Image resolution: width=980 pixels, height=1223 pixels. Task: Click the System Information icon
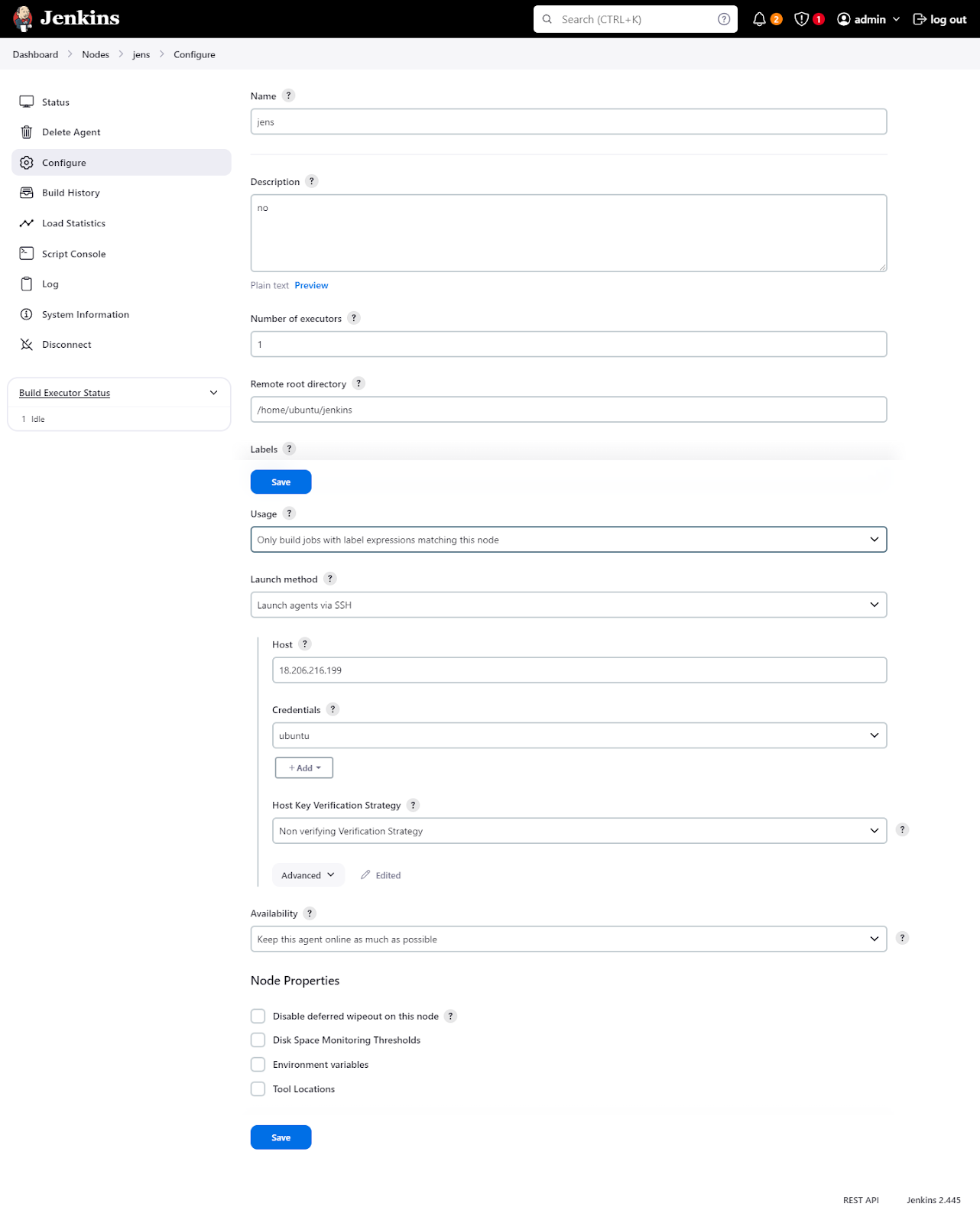27,314
